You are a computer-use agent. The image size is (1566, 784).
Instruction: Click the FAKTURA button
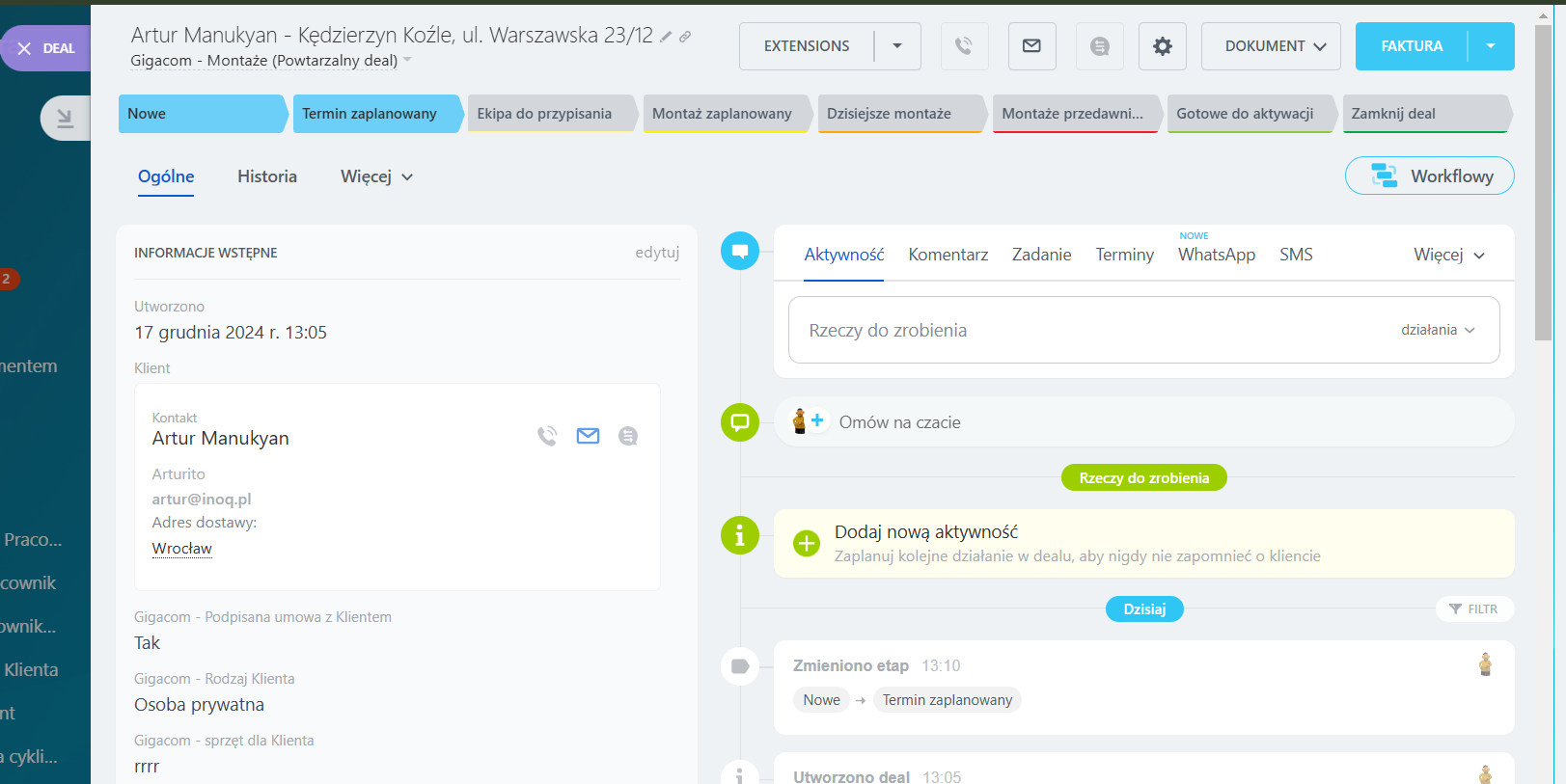pos(1412,46)
